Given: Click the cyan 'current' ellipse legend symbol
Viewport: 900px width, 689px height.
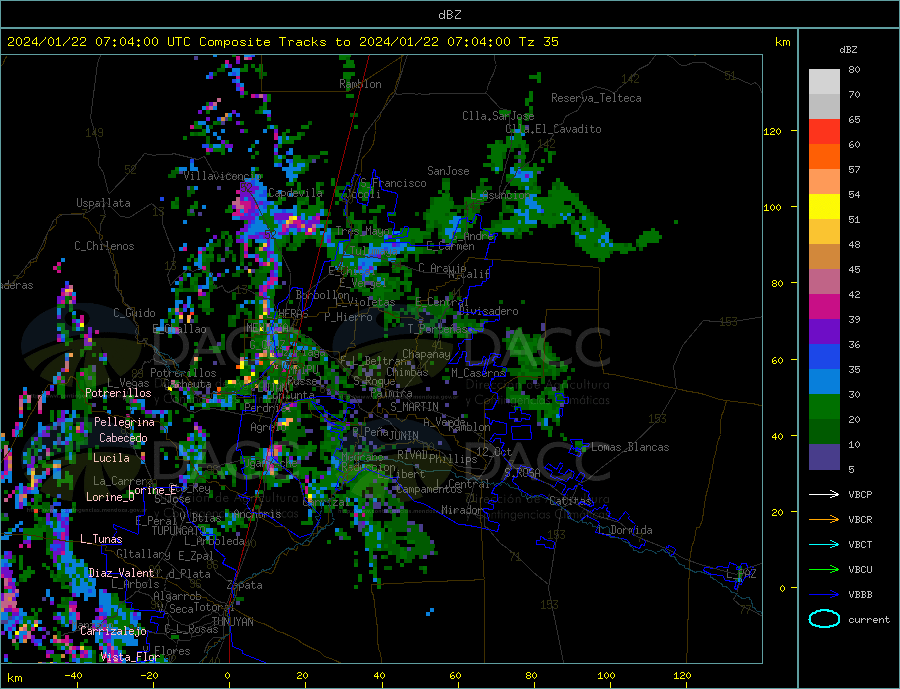Looking at the screenshot, I should tap(824, 619).
